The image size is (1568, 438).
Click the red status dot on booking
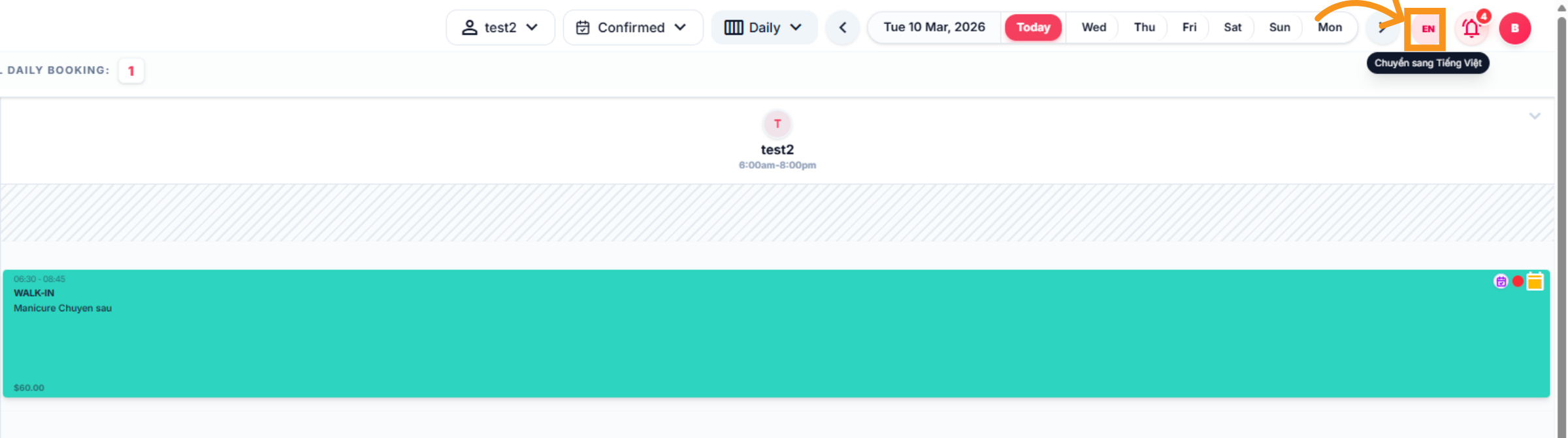(x=1518, y=282)
